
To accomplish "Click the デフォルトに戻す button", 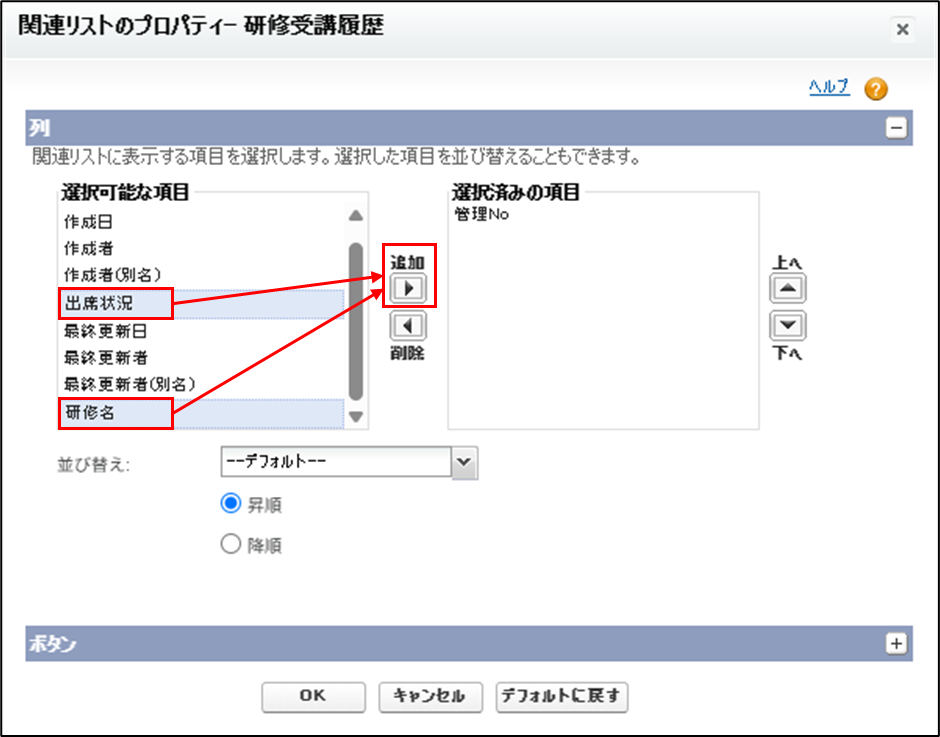I will (562, 697).
